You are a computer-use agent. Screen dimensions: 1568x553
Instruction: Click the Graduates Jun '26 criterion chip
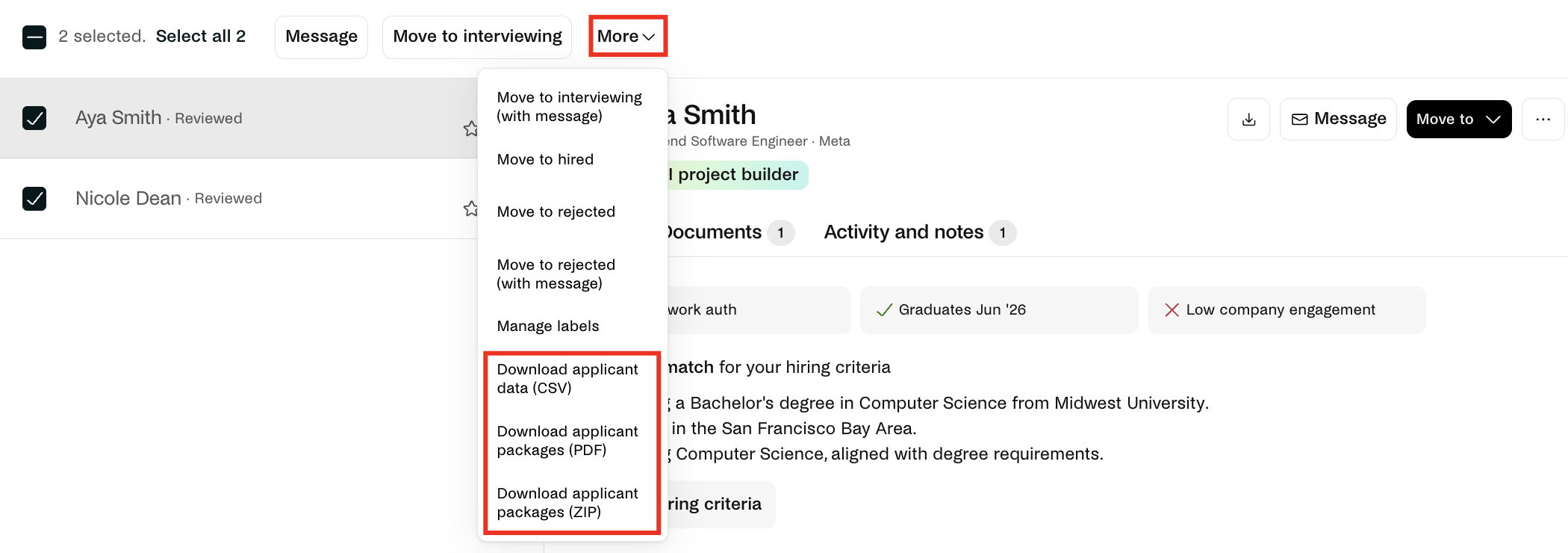(999, 309)
